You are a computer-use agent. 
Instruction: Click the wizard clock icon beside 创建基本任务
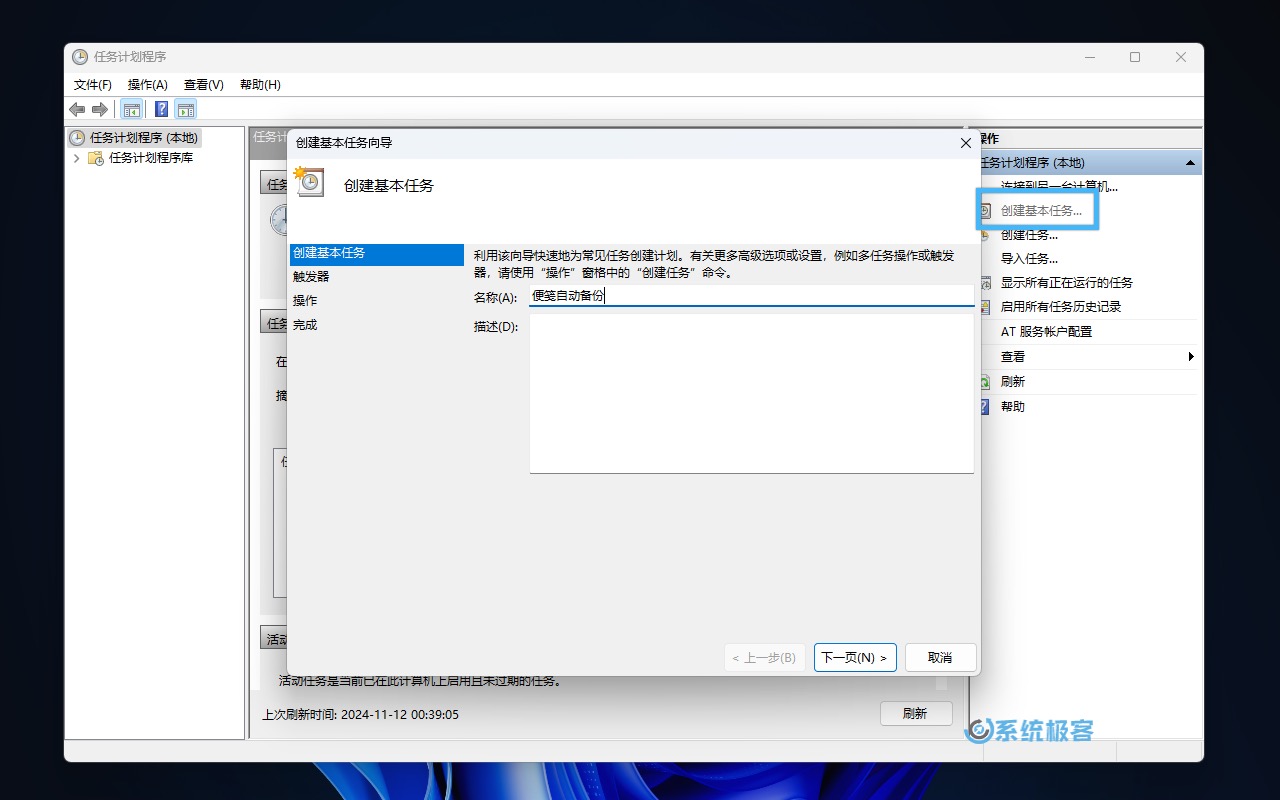[x=310, y=181]
